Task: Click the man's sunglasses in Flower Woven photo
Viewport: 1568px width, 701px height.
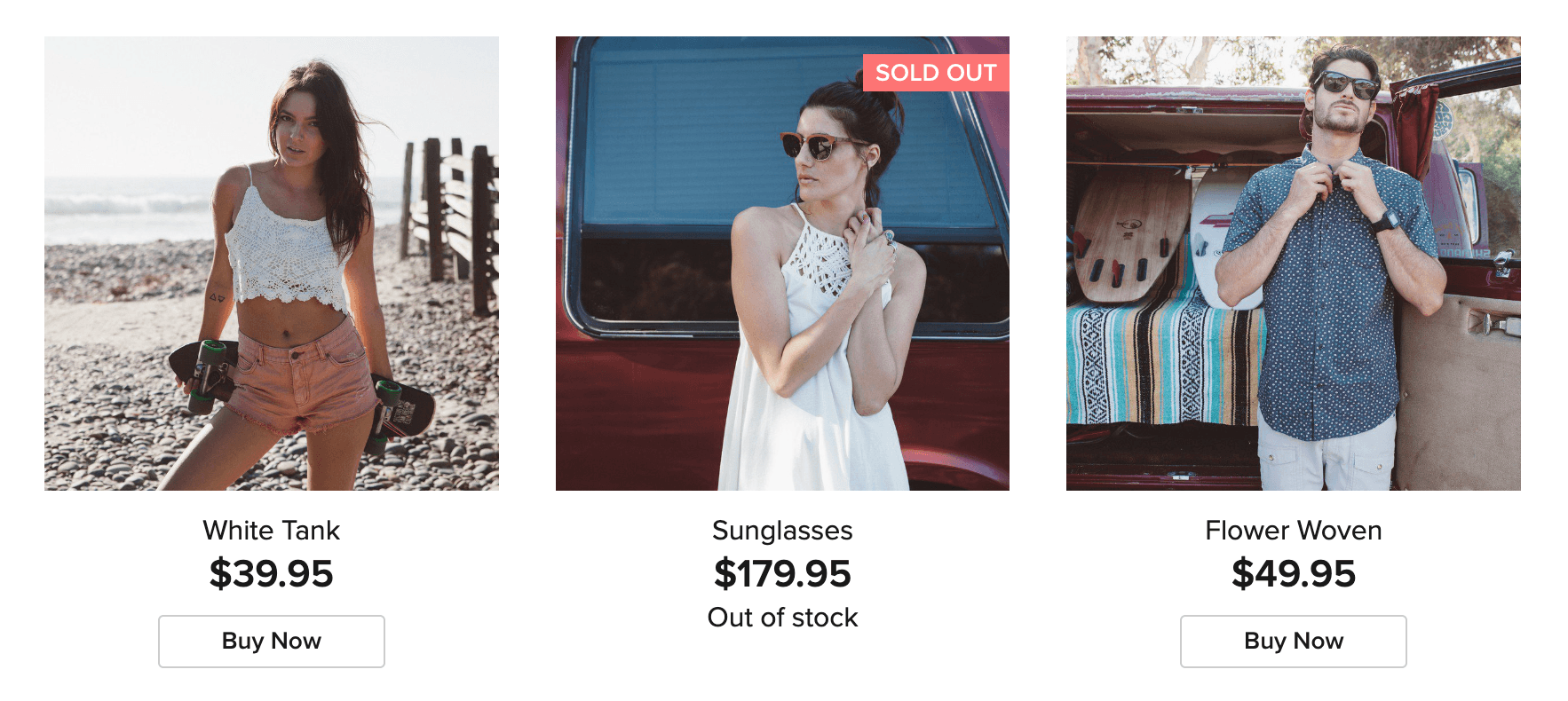Action: [1347, 85]
